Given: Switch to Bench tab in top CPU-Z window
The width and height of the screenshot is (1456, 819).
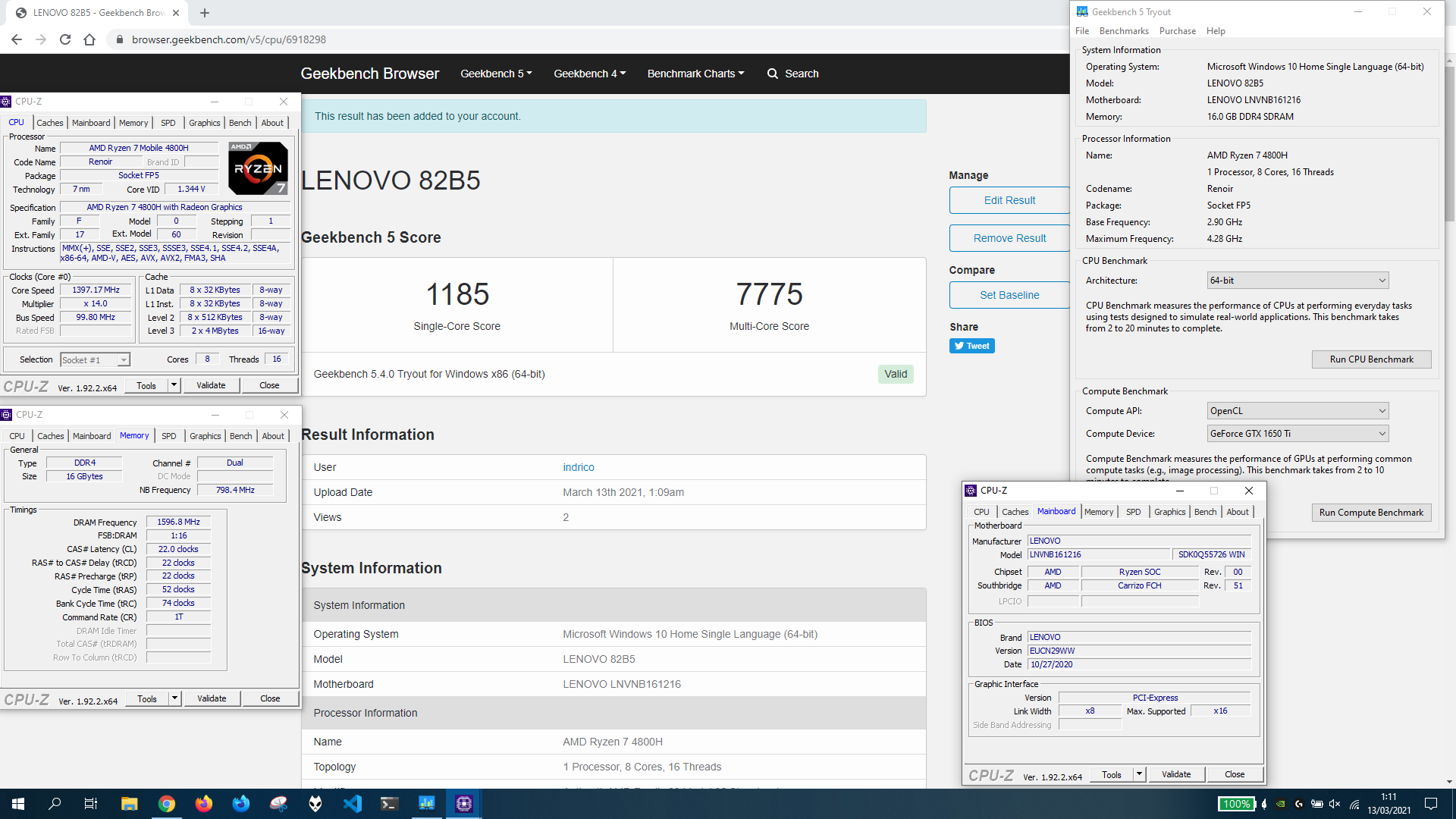Looking at the screenshot, I should (240, 123).
